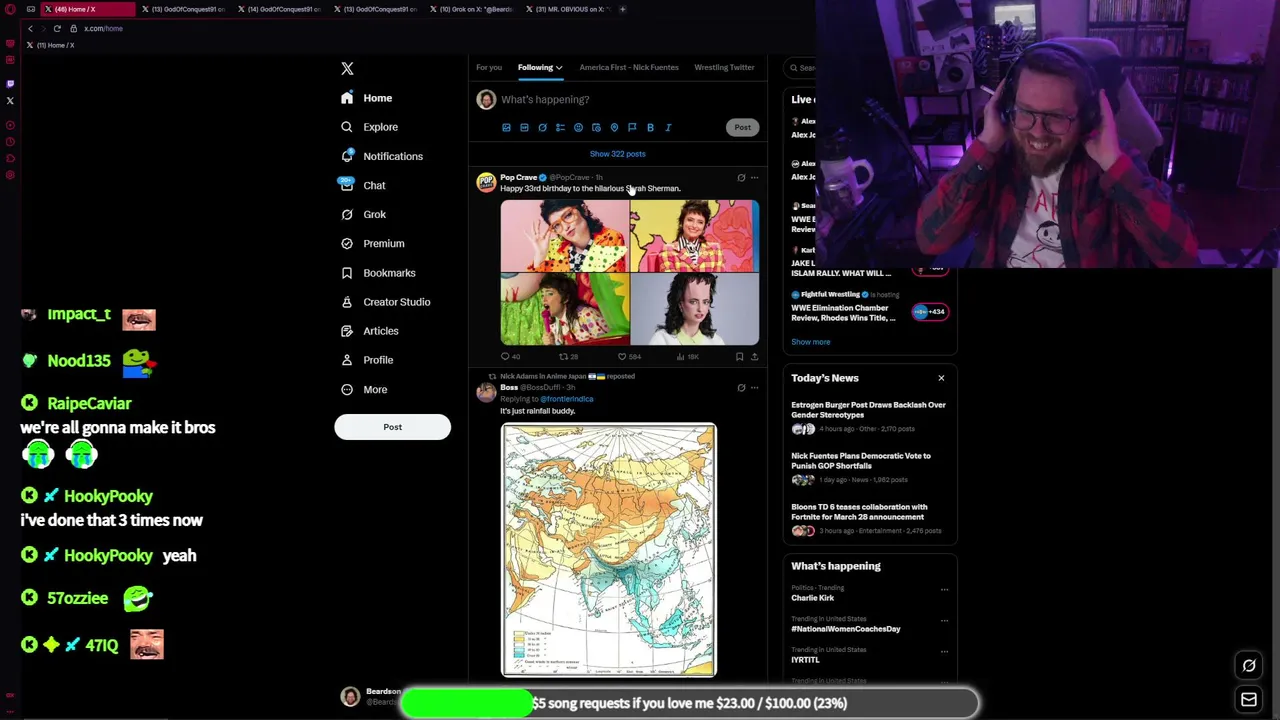Open Creator Studio in the sidebar

[385, 301]
